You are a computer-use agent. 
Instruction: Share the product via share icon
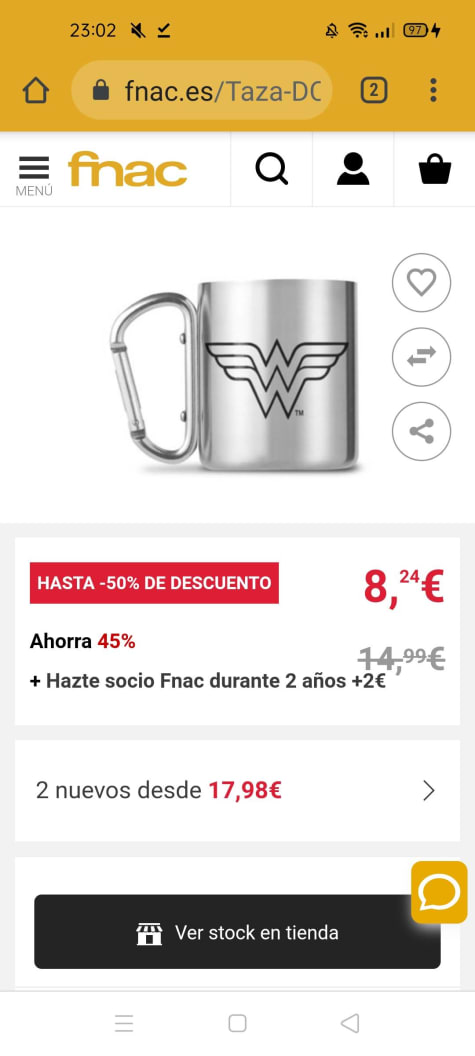[422, 431]
